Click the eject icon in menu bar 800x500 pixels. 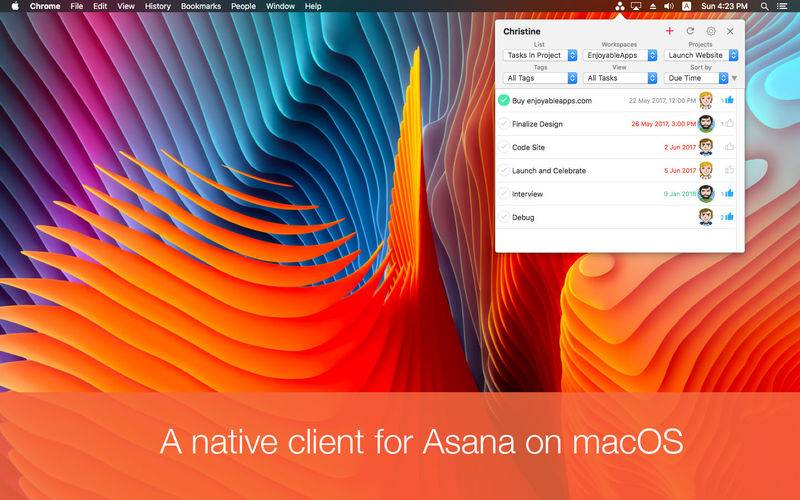(653, 6)
